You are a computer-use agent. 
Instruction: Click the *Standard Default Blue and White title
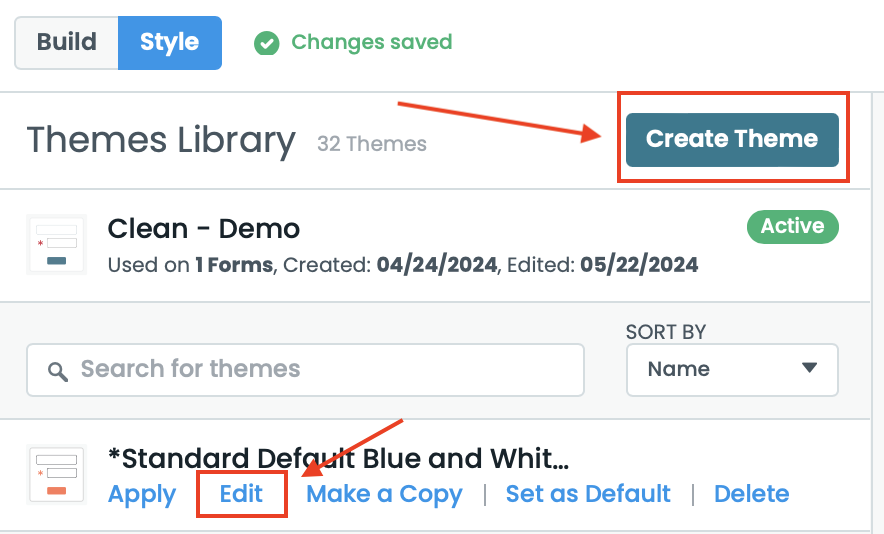(338, 459)
